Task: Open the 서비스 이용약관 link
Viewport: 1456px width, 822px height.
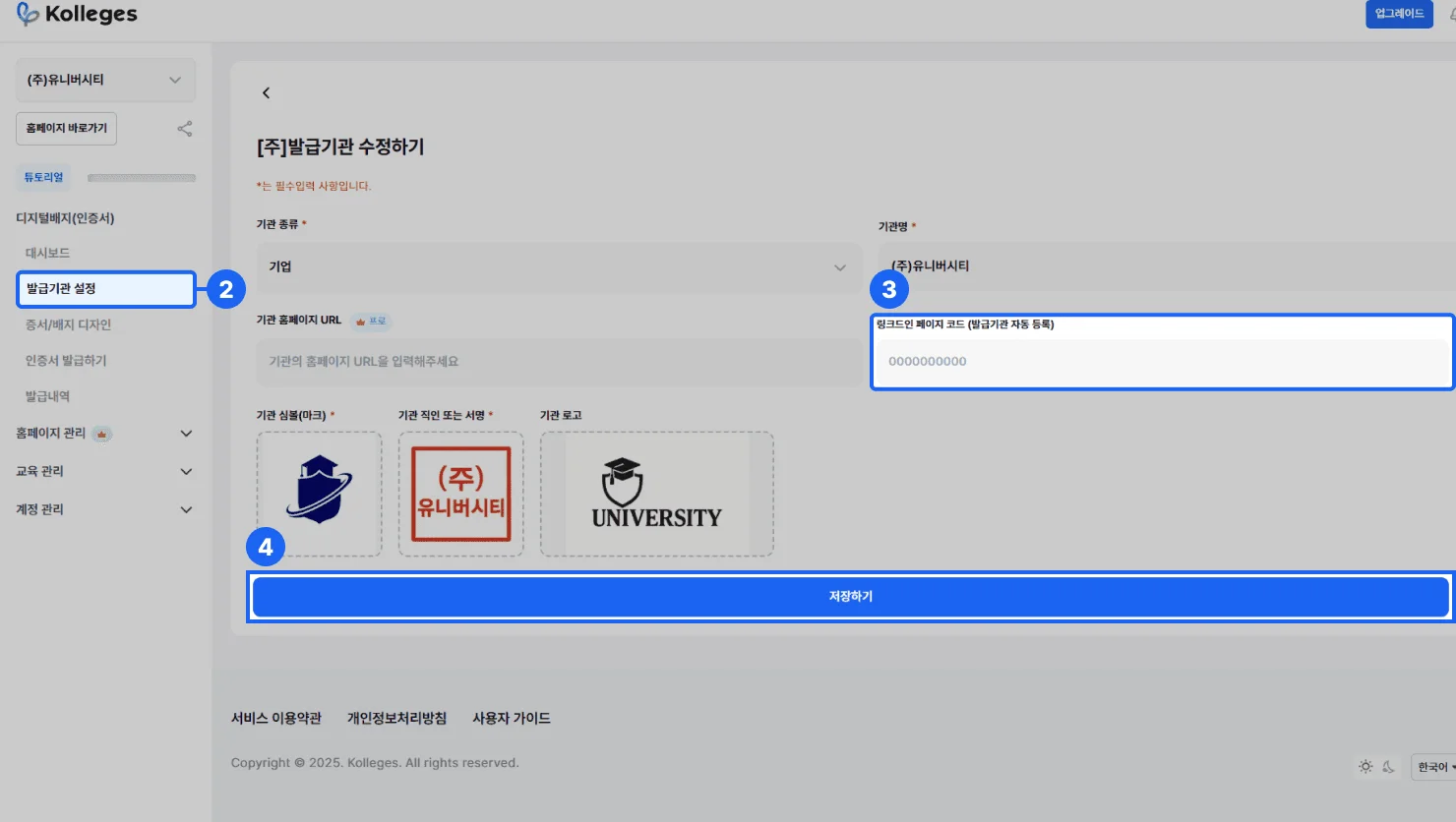Action: 276,719
